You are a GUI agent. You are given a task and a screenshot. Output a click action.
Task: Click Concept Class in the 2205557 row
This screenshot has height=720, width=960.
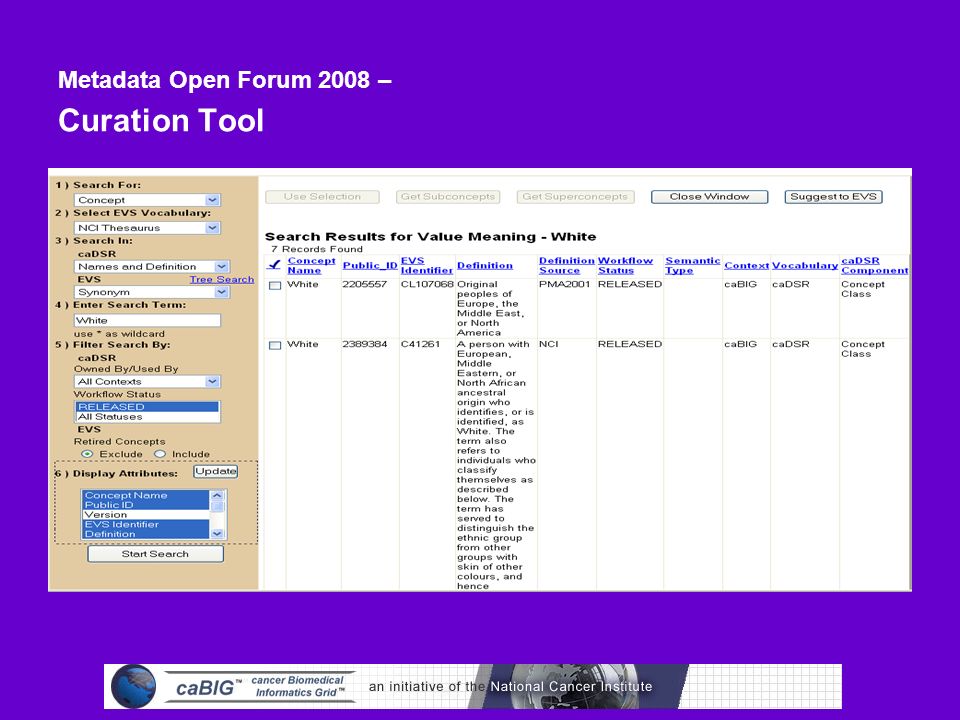coord(863,289)
